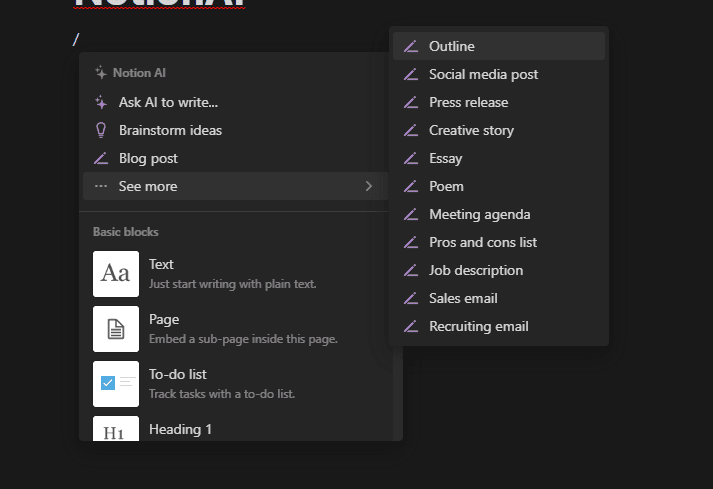Expand the See more submenu arrow
The height and width of the screenshot is (489, 713).
pos(369,186)
